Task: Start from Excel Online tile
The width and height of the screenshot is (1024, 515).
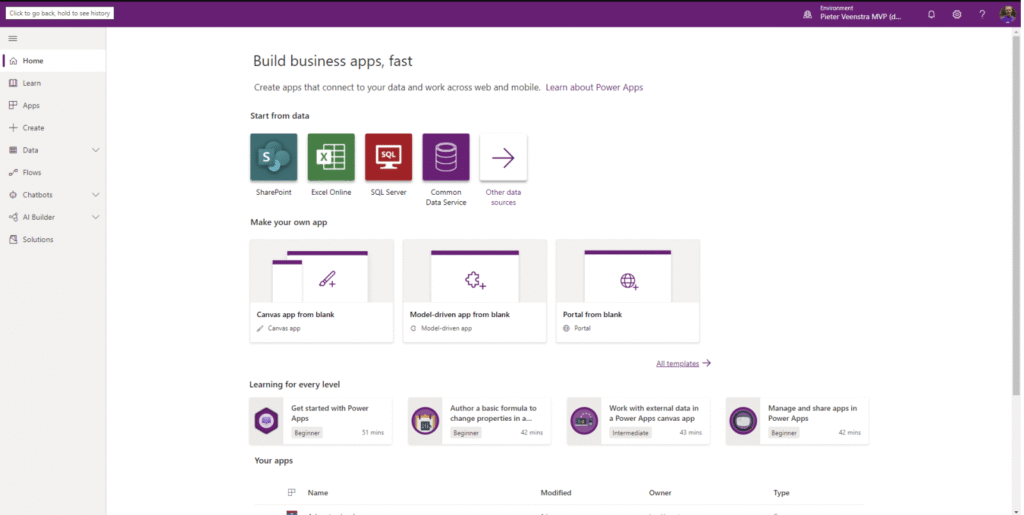Action: [331, 157]
